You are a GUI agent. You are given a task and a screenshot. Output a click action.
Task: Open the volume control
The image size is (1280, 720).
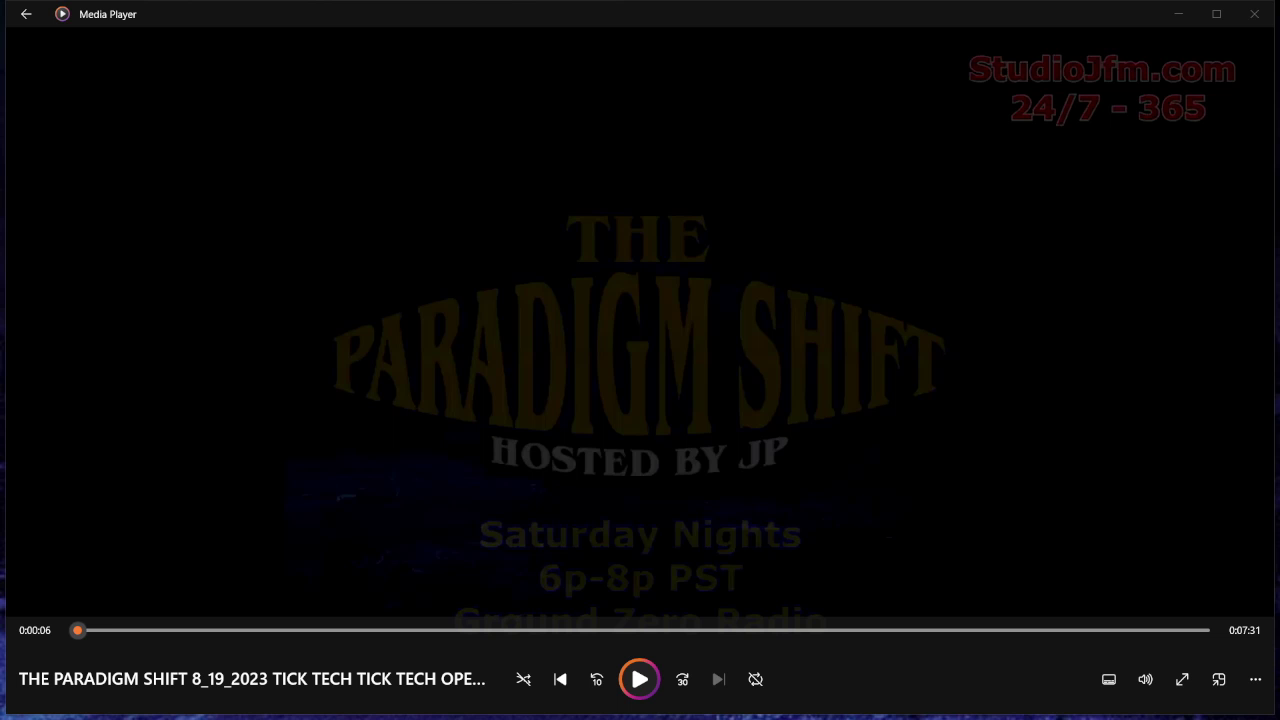(1145, 679)
